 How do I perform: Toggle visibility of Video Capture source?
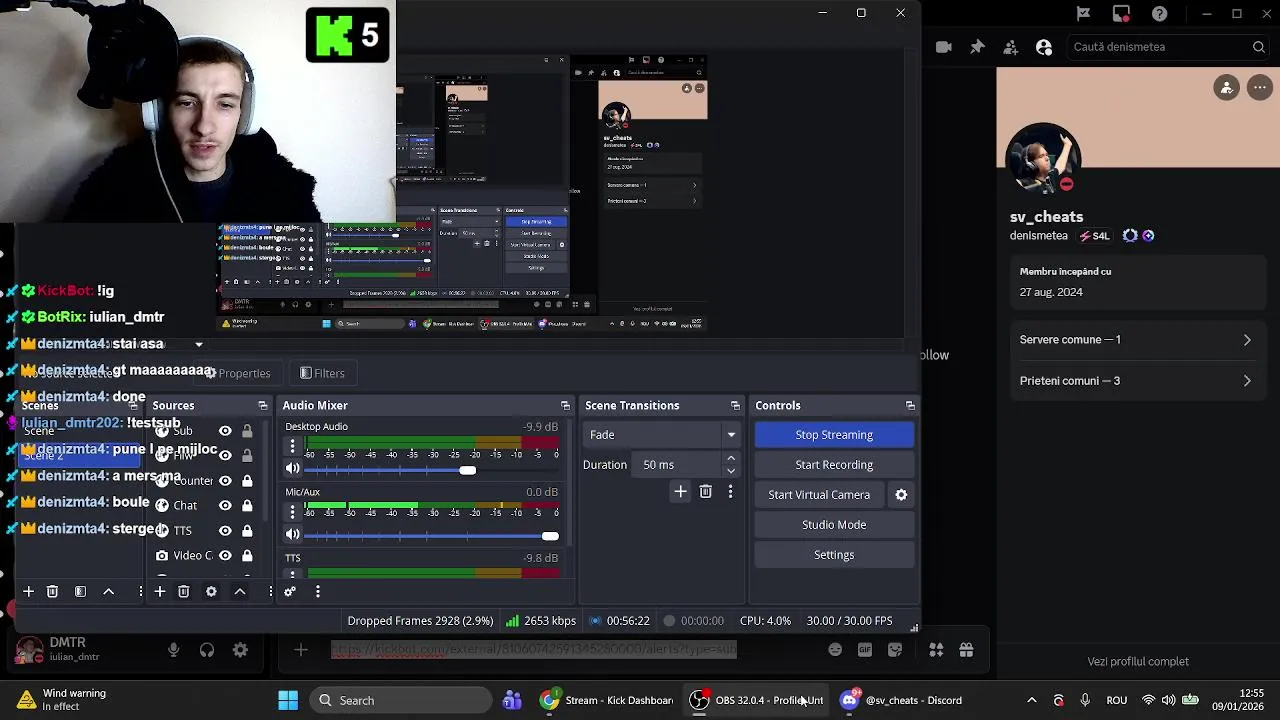(x=225, y=556)
